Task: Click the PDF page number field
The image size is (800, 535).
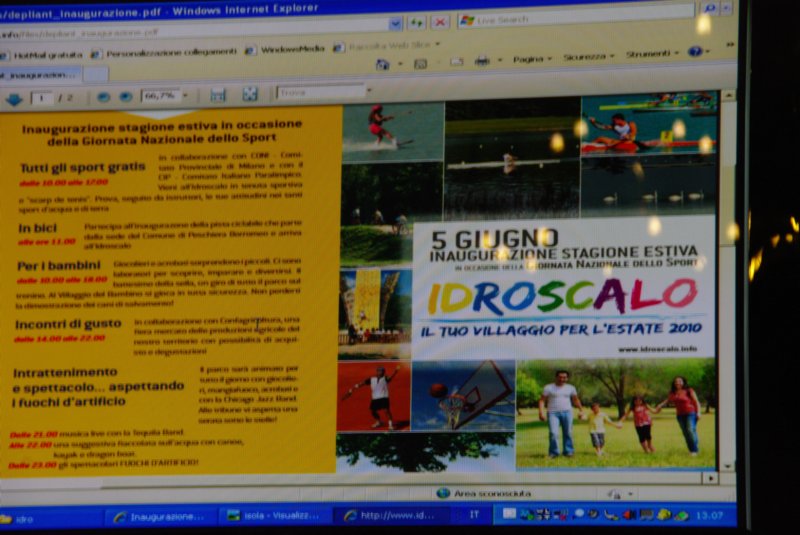Action: click(x=42, y=97)
